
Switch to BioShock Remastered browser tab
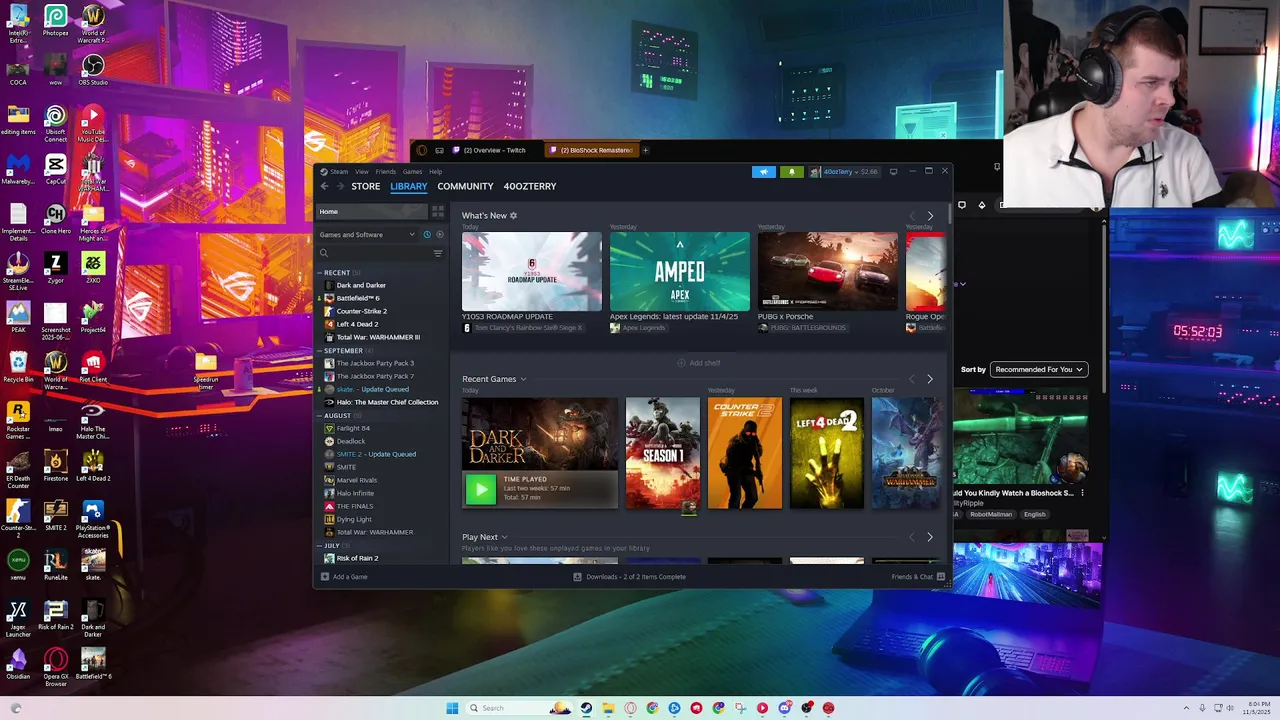[591, 150]
